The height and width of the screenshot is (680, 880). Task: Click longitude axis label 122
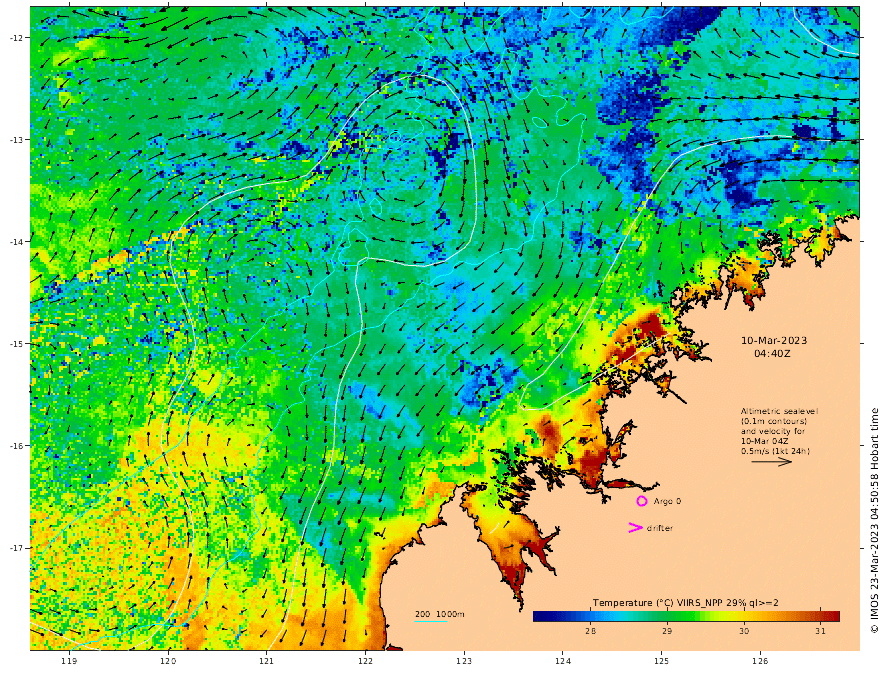[365, 661]
